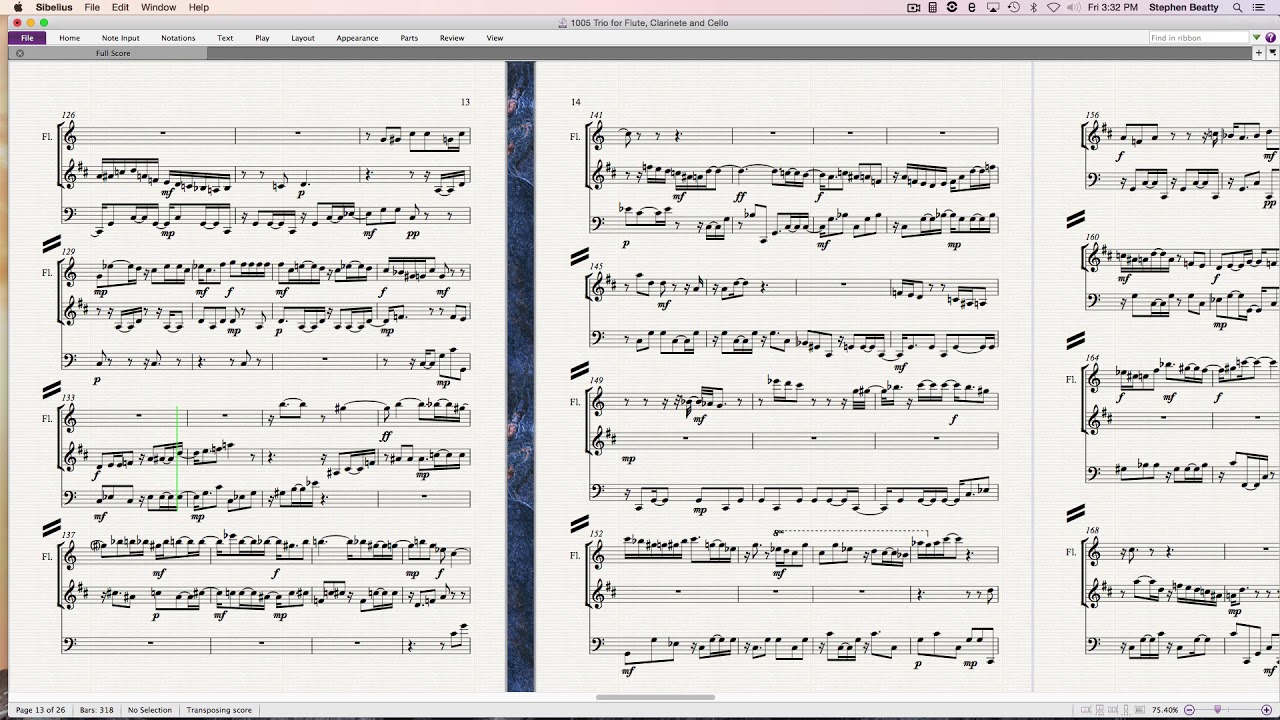Open the Notations ribbon tab
The height and width of the screenshot is (720, 1280).
(x=178, y=38)
